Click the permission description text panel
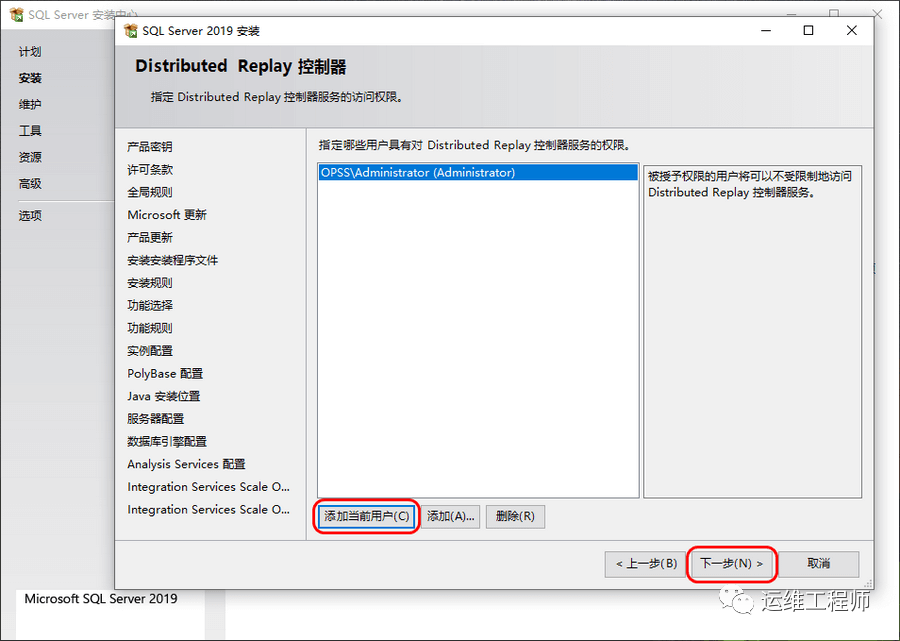This screenshot has width=900, height=641. [x=752, y=331]
